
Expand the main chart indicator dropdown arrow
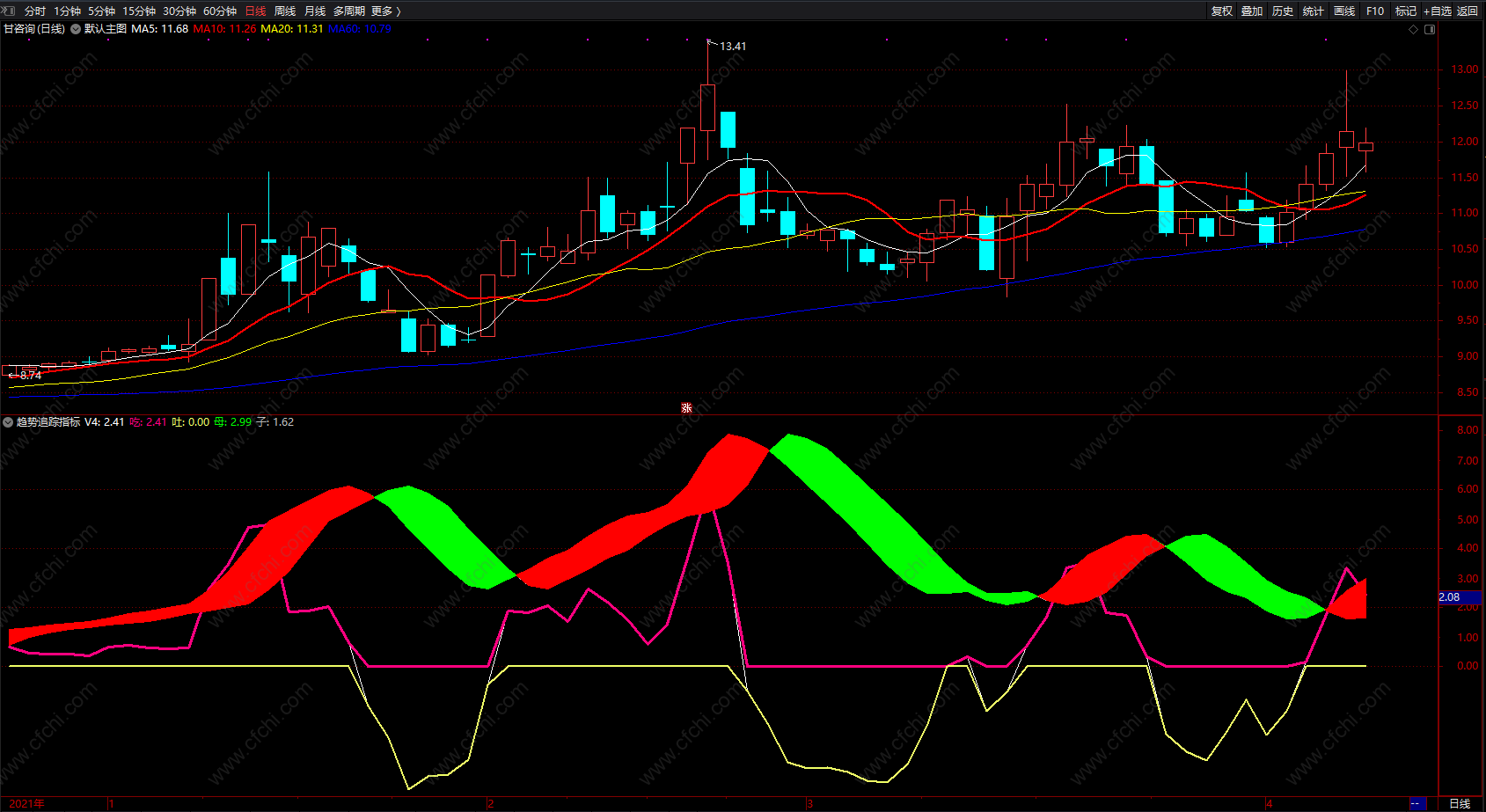[76, 29]
